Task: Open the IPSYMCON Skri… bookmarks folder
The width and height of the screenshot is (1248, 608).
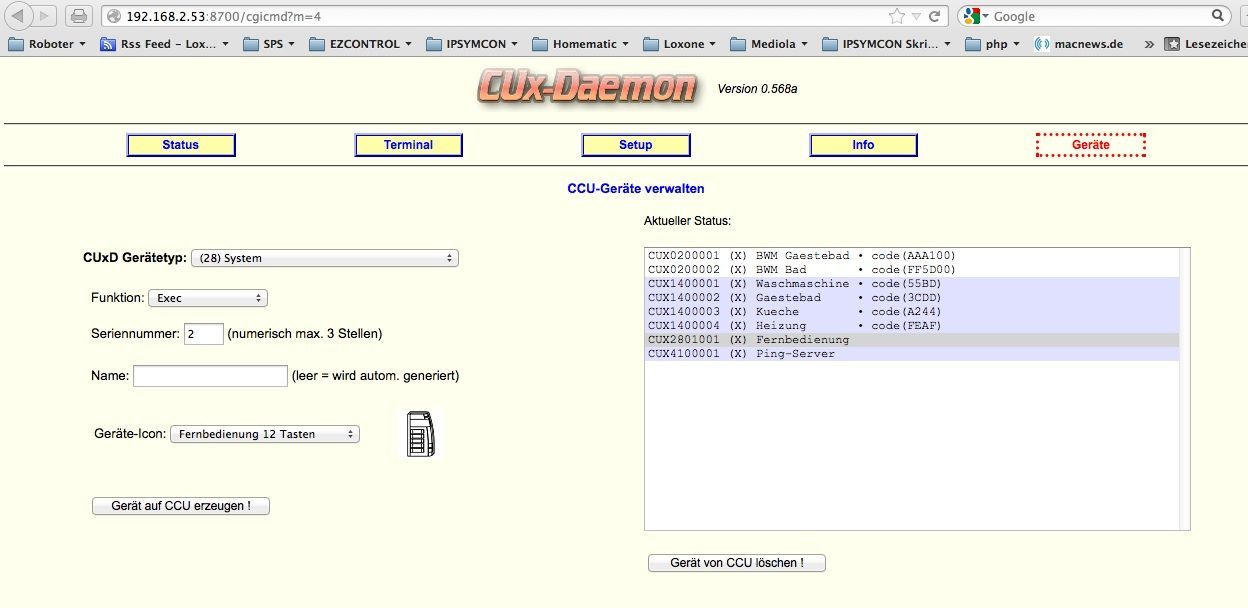Action: (888, 44)
